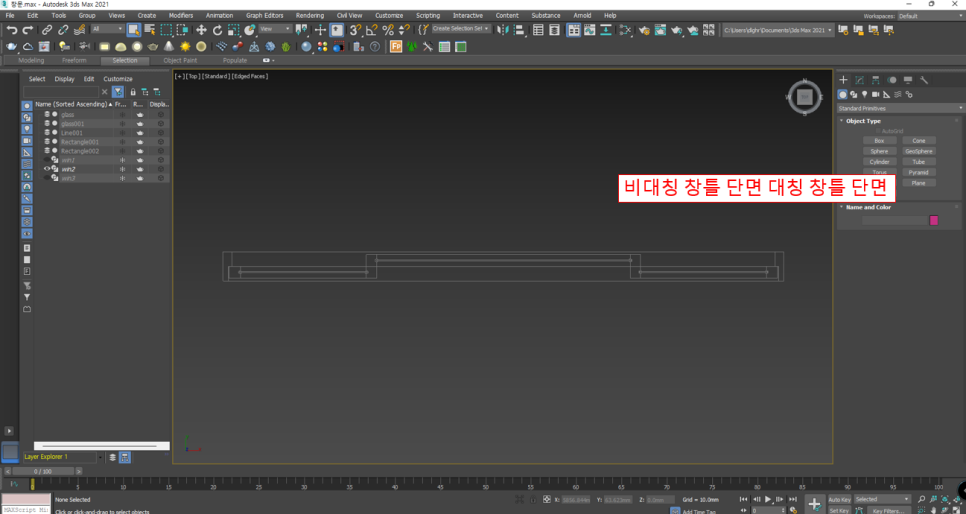Toggle Angle Snap in the toolbar

click(371, 30)
